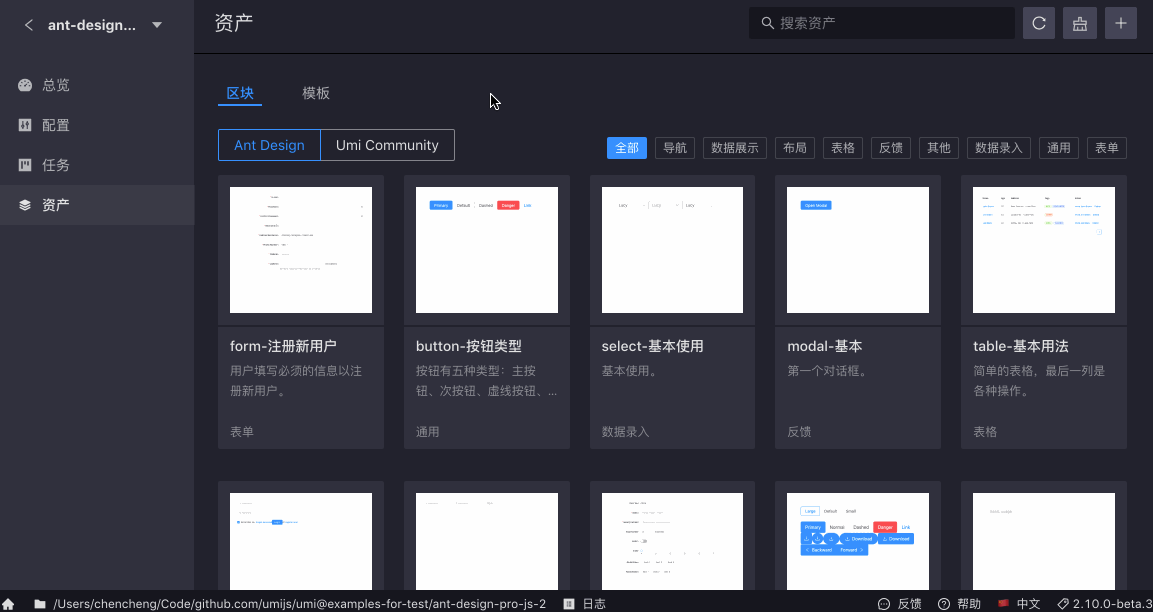Click the home icon in status bar
Image resolution: width=1153 pixels, height=612 pixels.
point(8,604)
